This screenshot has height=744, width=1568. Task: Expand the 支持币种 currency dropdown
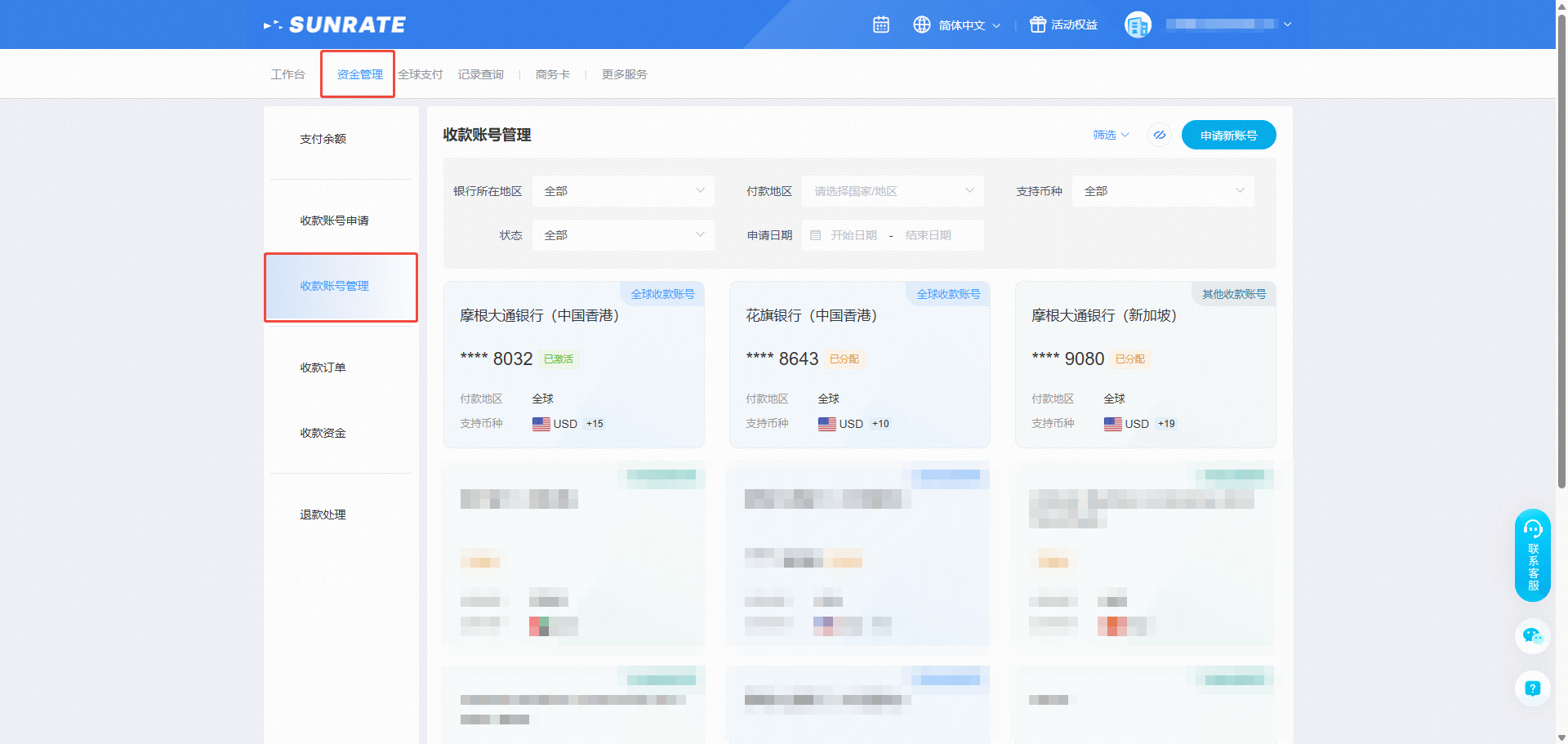tap(1163, 191)
